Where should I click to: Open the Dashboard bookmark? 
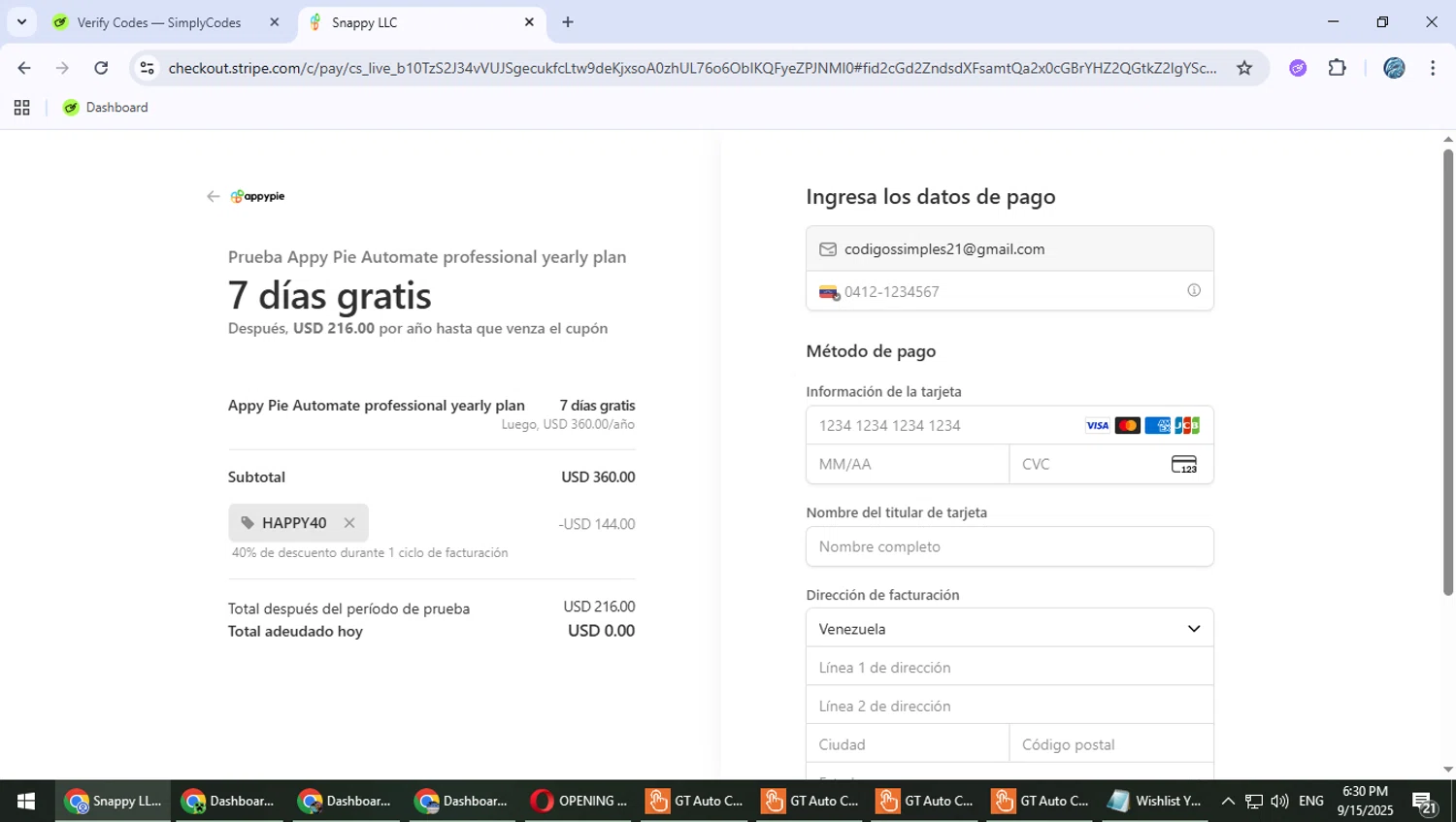(105, 108)
